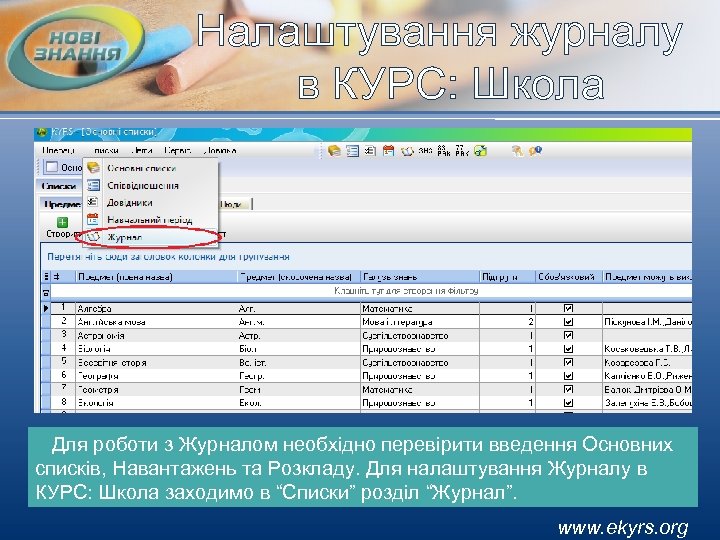Click the KYRS application icon in the title bar

click(x=42, y=132)
